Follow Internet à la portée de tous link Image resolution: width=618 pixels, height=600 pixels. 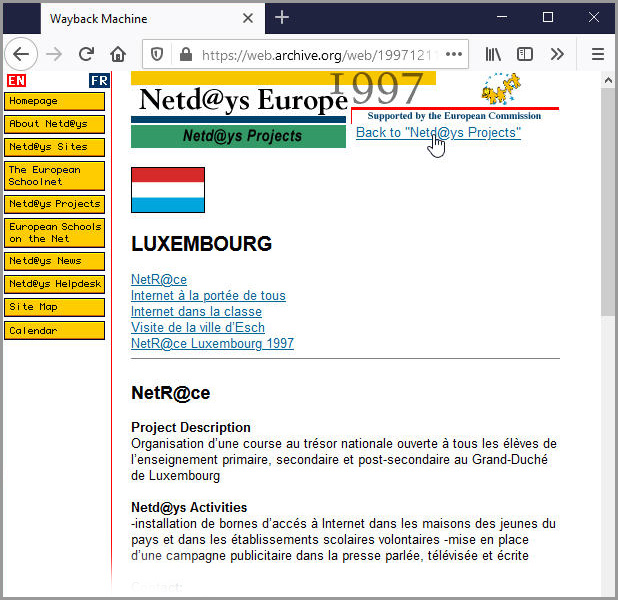208,296
